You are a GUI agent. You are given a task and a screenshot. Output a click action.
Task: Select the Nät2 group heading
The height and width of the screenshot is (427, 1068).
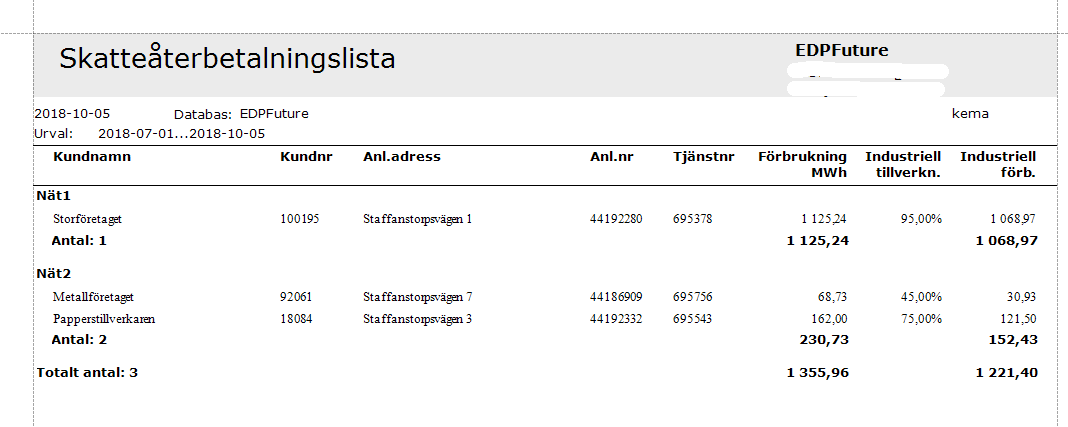tap(54, 274)
